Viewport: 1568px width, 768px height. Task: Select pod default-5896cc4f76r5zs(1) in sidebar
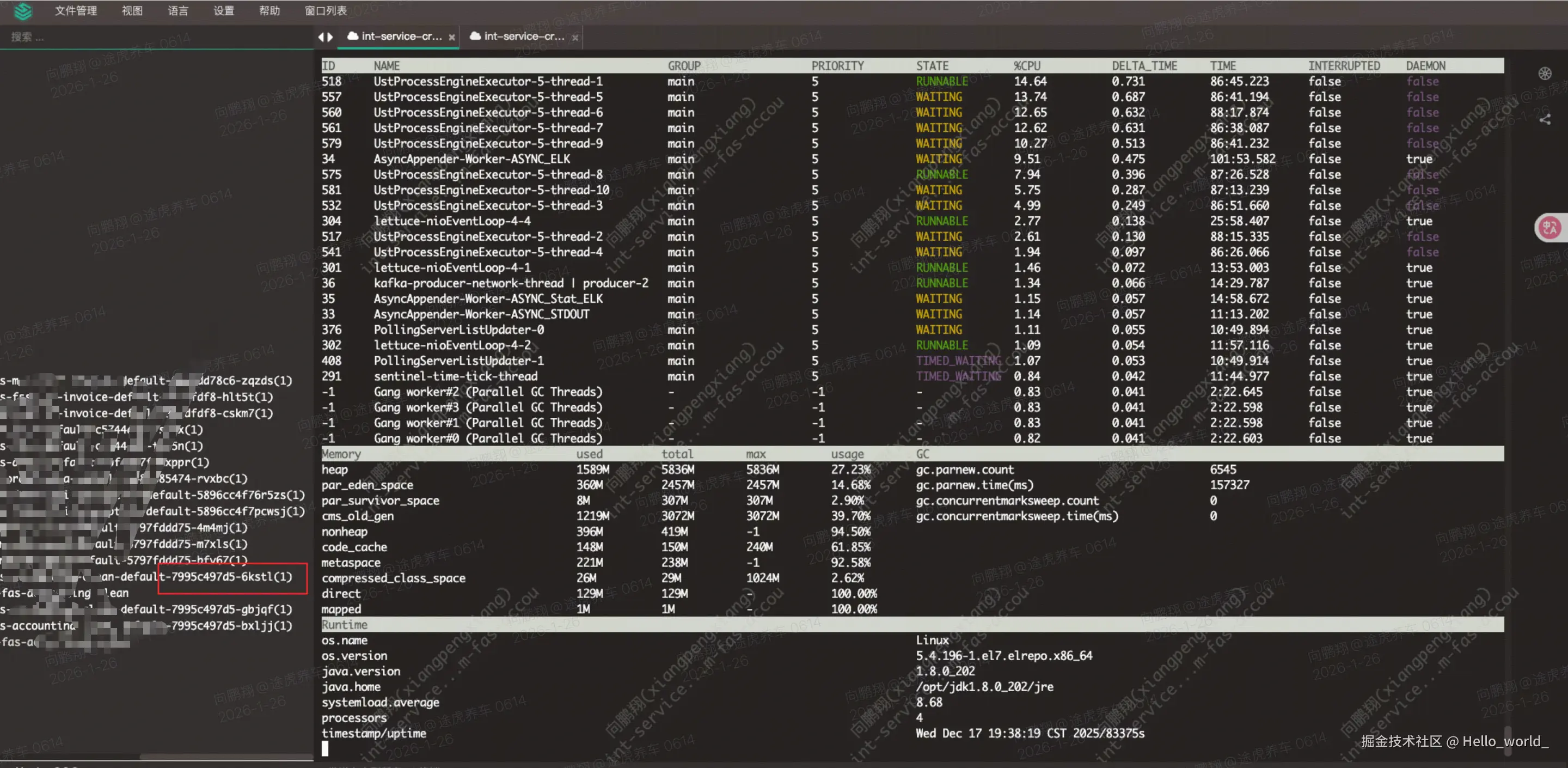(x=226, y=495)
